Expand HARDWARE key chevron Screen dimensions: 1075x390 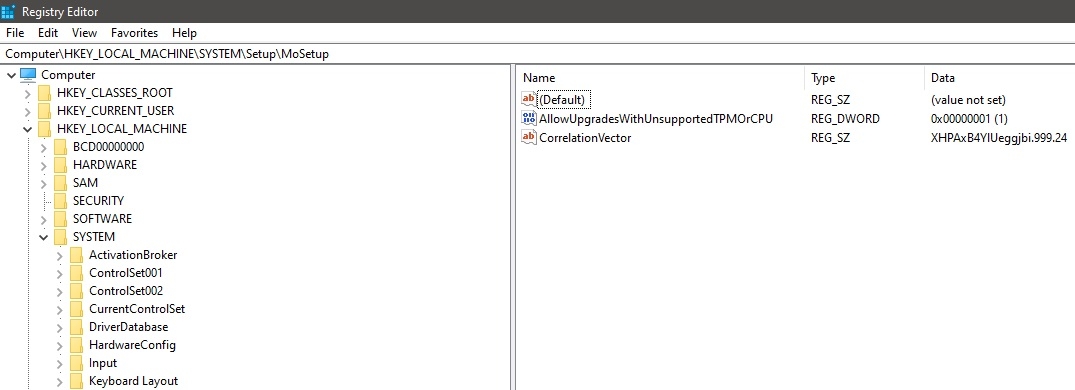[43, 165]
